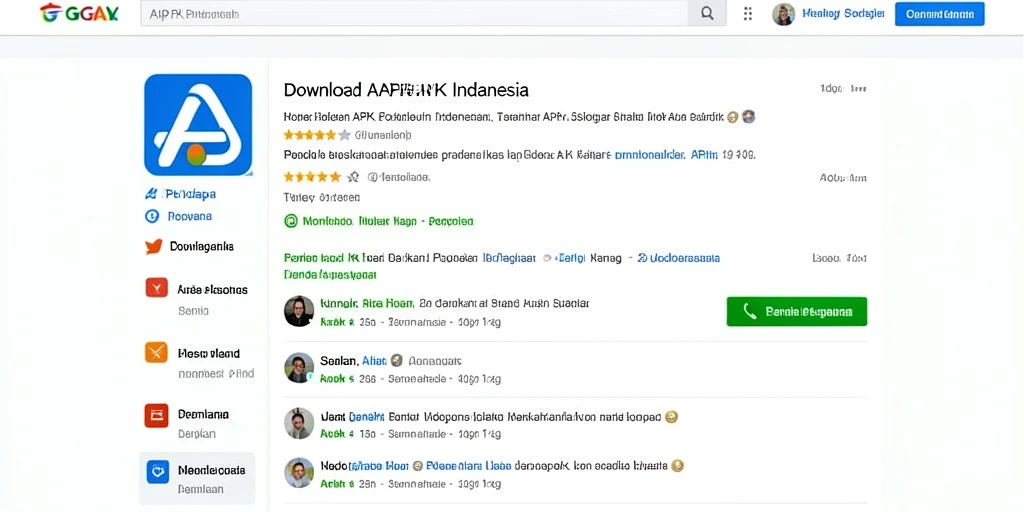The image size is (1024, 512).
Task: Click the badge icon after Sealan Aliat
Action: tap(396, 360)
